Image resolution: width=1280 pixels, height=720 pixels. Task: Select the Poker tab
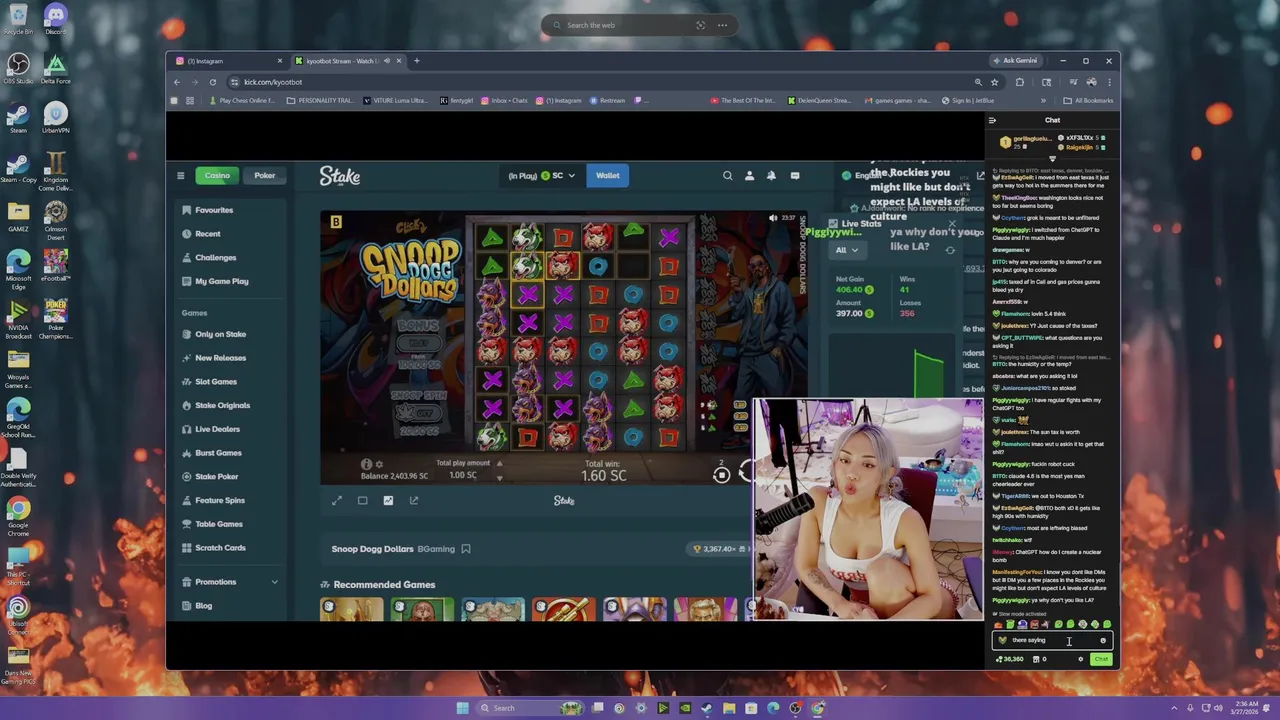point(265,176)
